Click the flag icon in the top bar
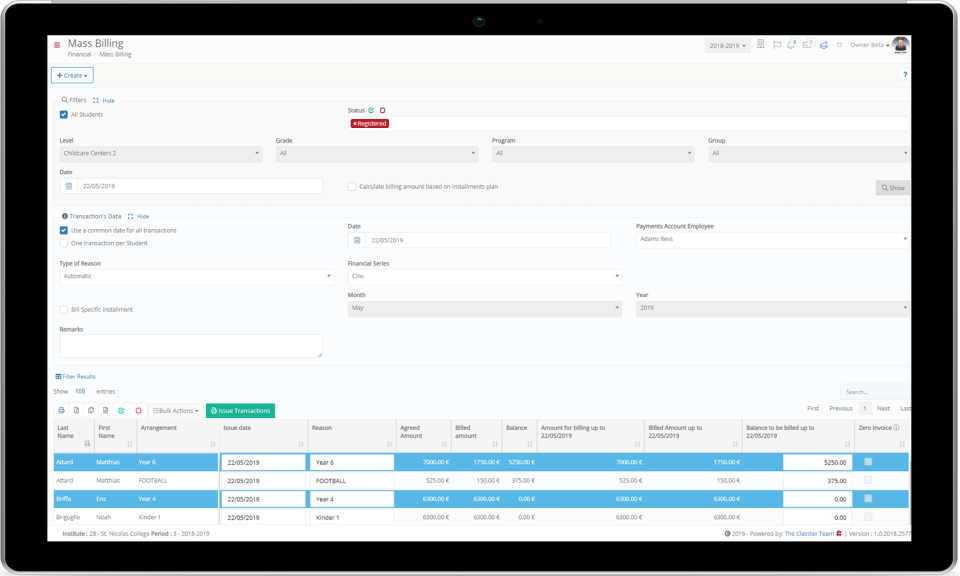960x576 pixels. (777, 44)
